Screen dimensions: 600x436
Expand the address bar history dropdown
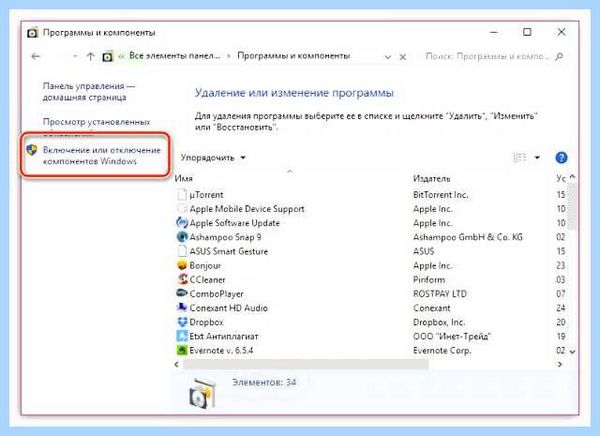[388, 57]
